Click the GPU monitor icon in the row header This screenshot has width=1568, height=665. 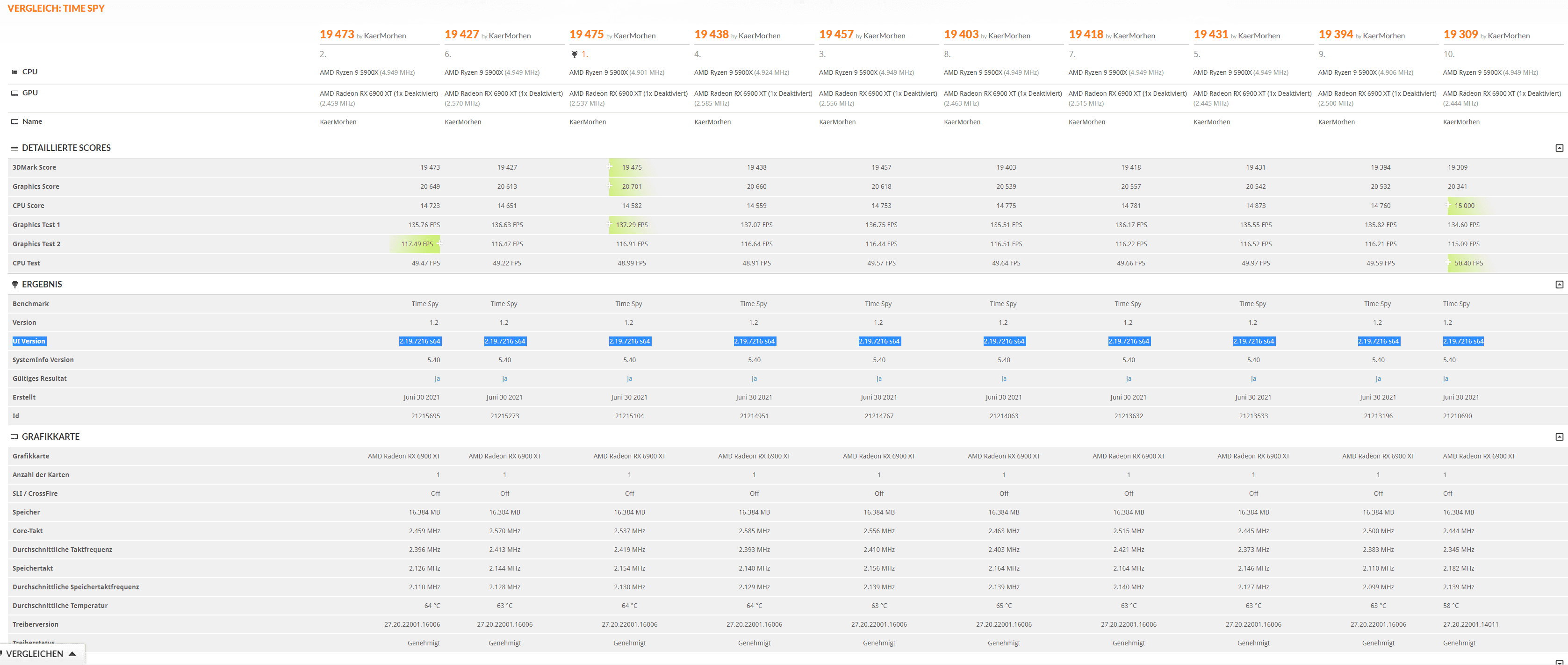pos(15,93)
